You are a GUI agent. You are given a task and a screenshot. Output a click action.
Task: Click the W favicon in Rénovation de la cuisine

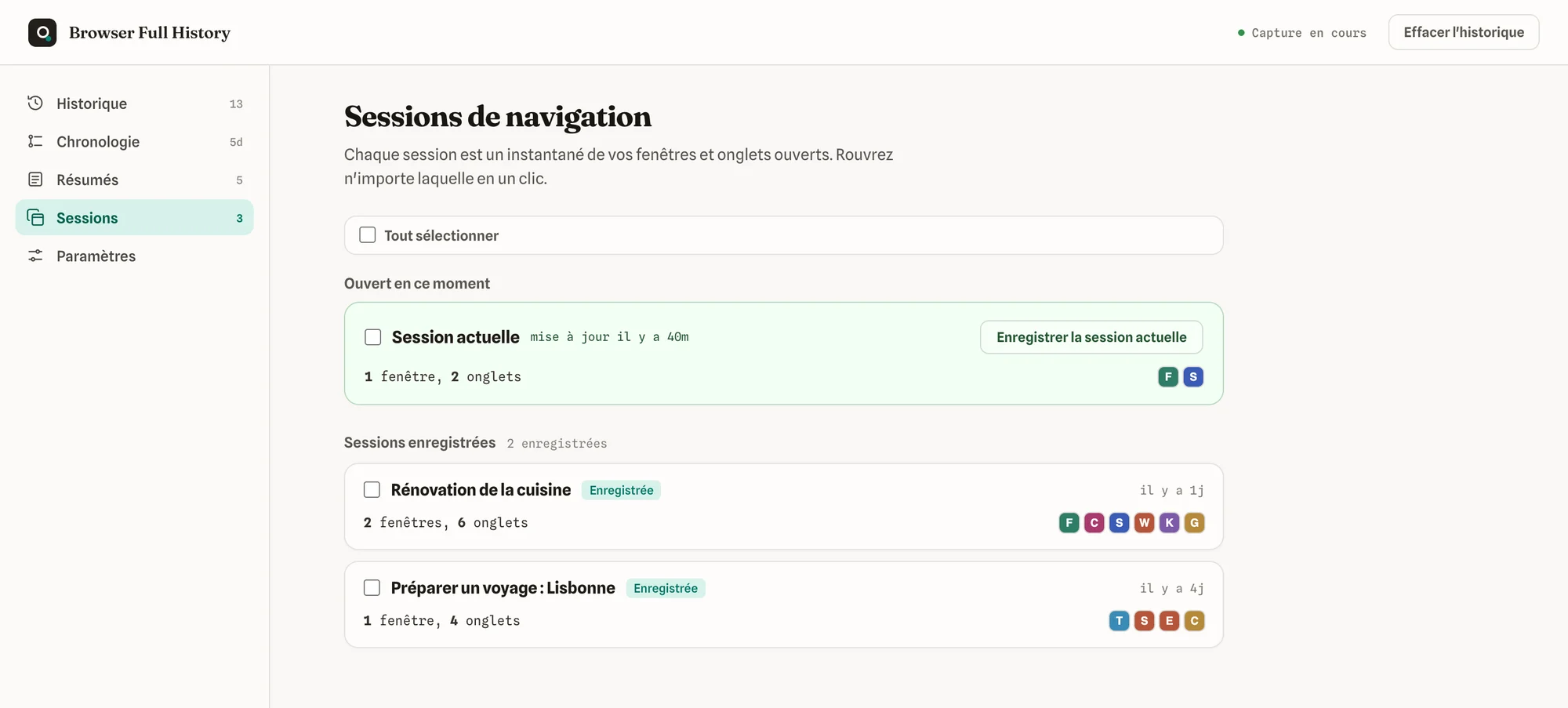point(1145,523)
